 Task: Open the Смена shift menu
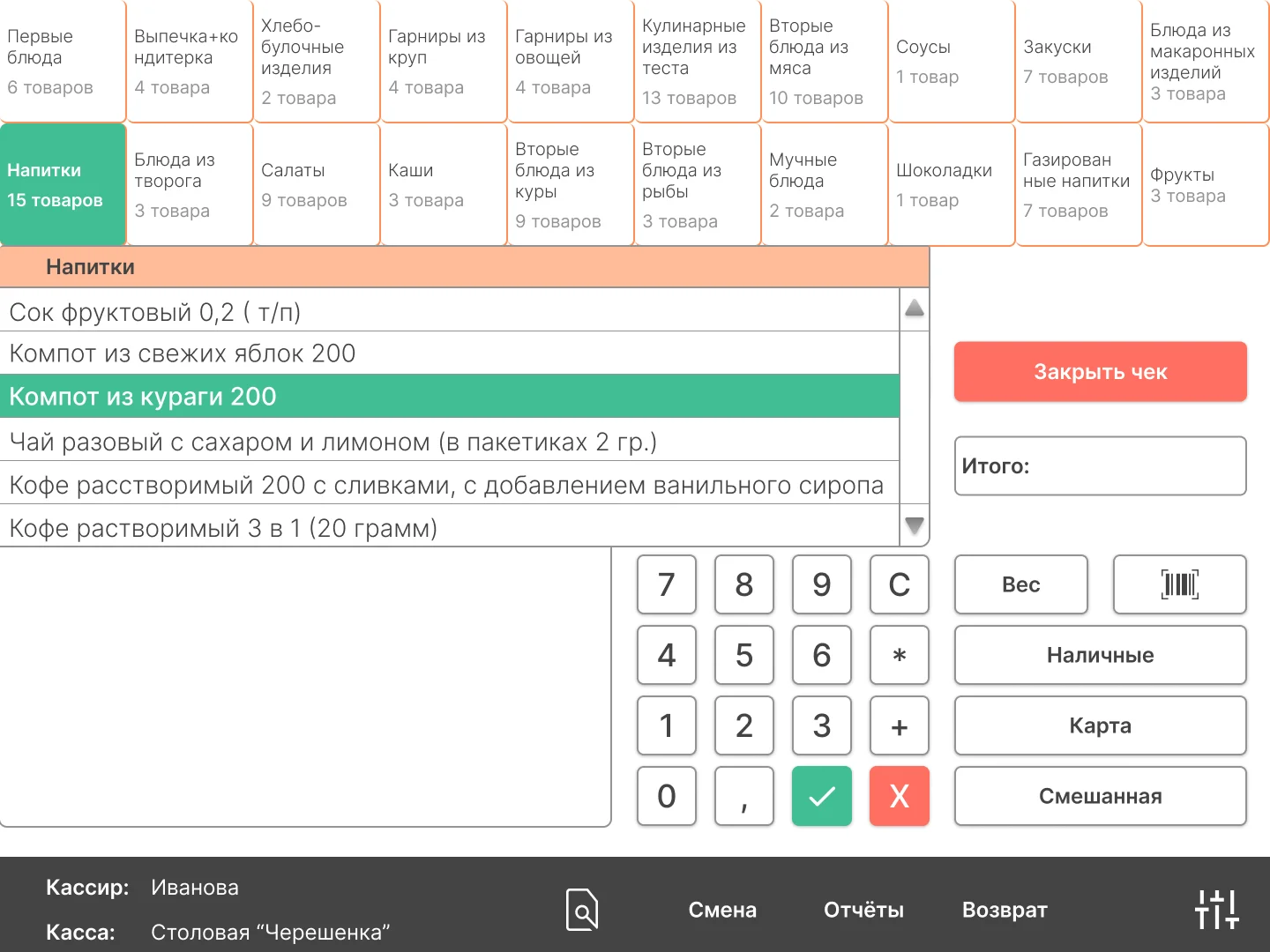pyautogui.click(x=722, y=910)
